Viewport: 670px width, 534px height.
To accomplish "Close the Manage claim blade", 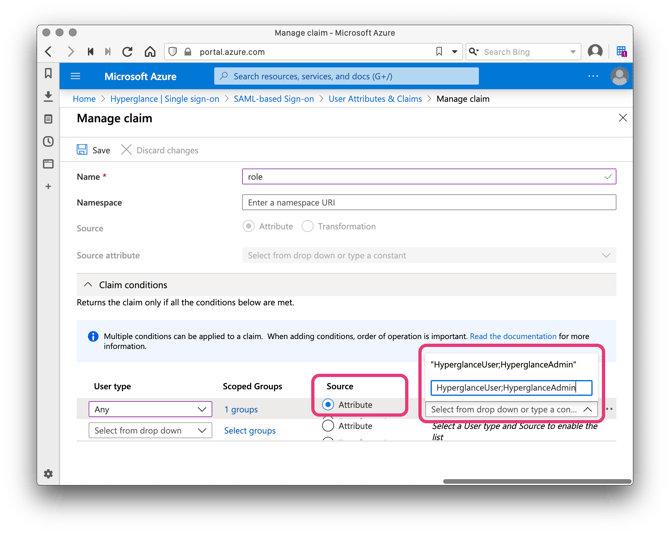I will tap(623, 118).
